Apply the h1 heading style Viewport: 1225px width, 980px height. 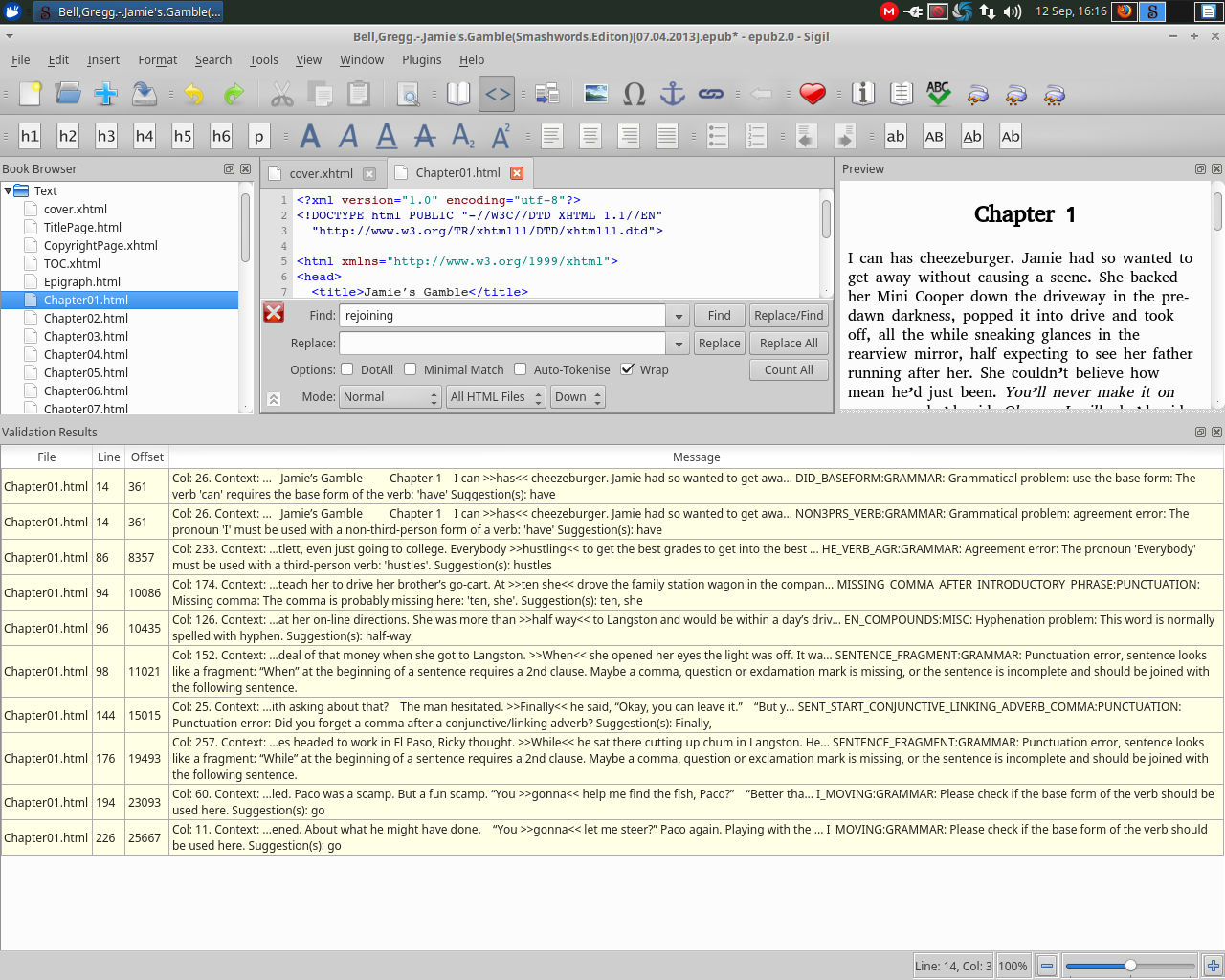[30, 136]
